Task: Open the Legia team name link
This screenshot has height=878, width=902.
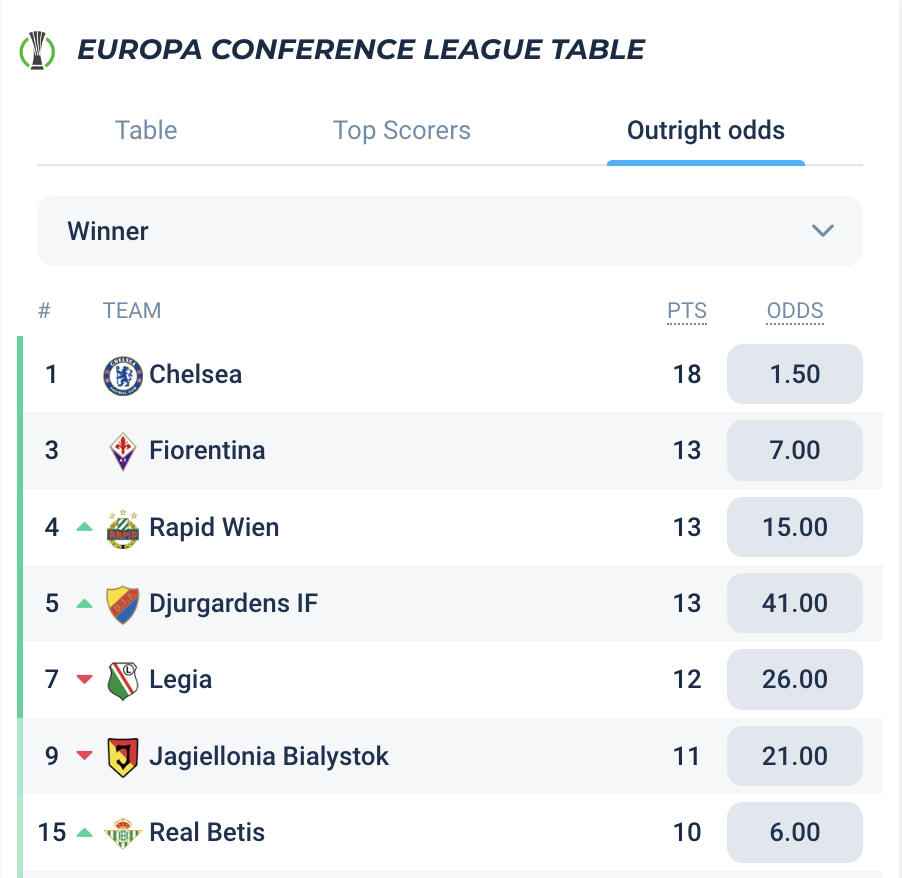Action: click(181, 680)
